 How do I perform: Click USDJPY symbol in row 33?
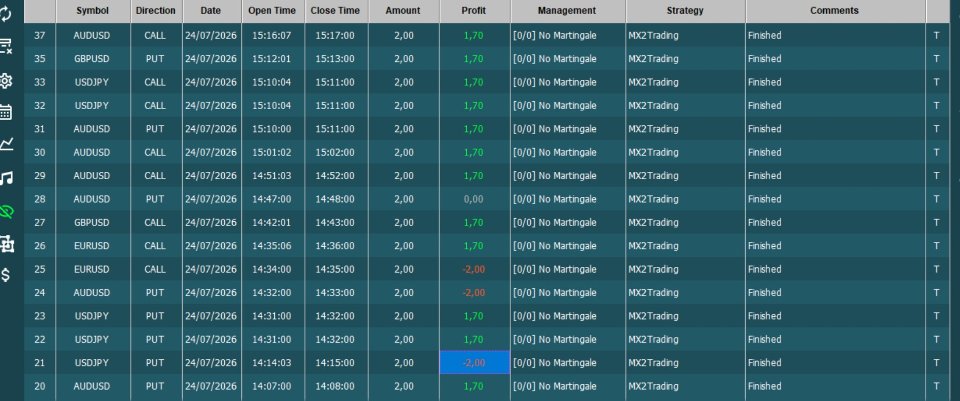tap(92, 82)
